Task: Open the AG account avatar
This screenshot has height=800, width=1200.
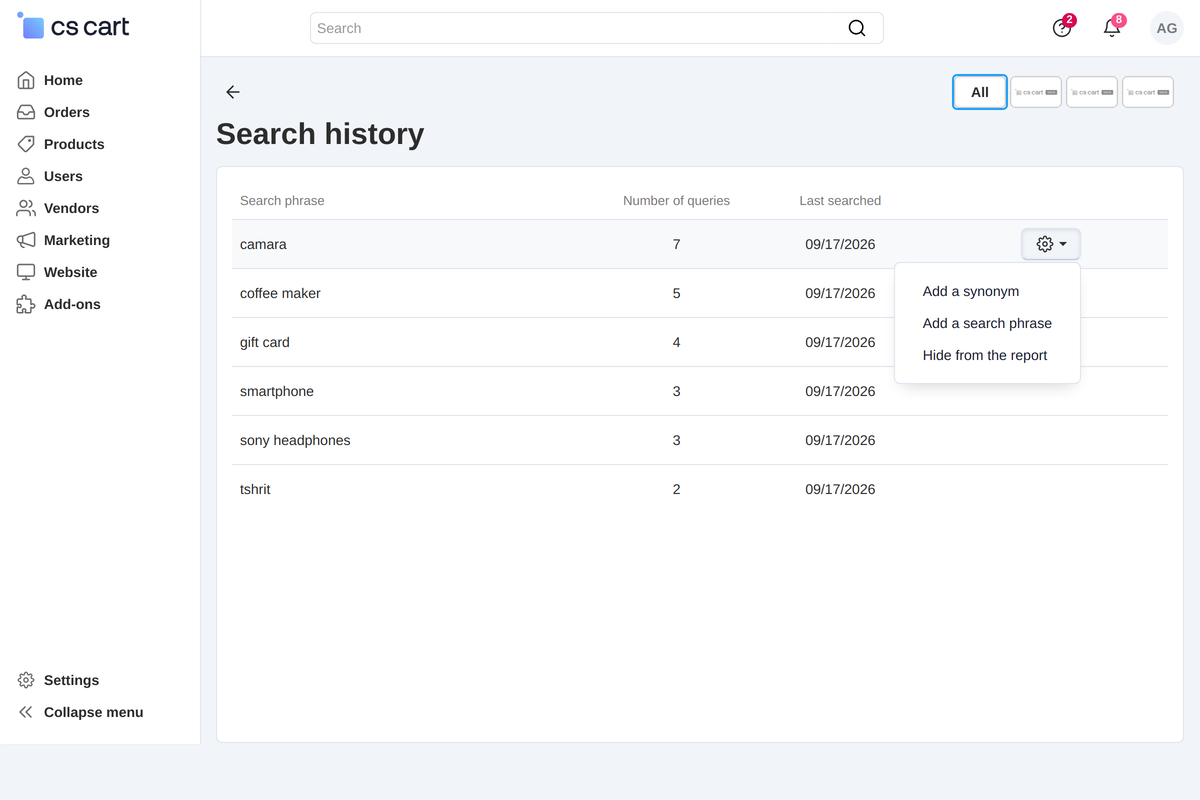Action: point(1167,28)
